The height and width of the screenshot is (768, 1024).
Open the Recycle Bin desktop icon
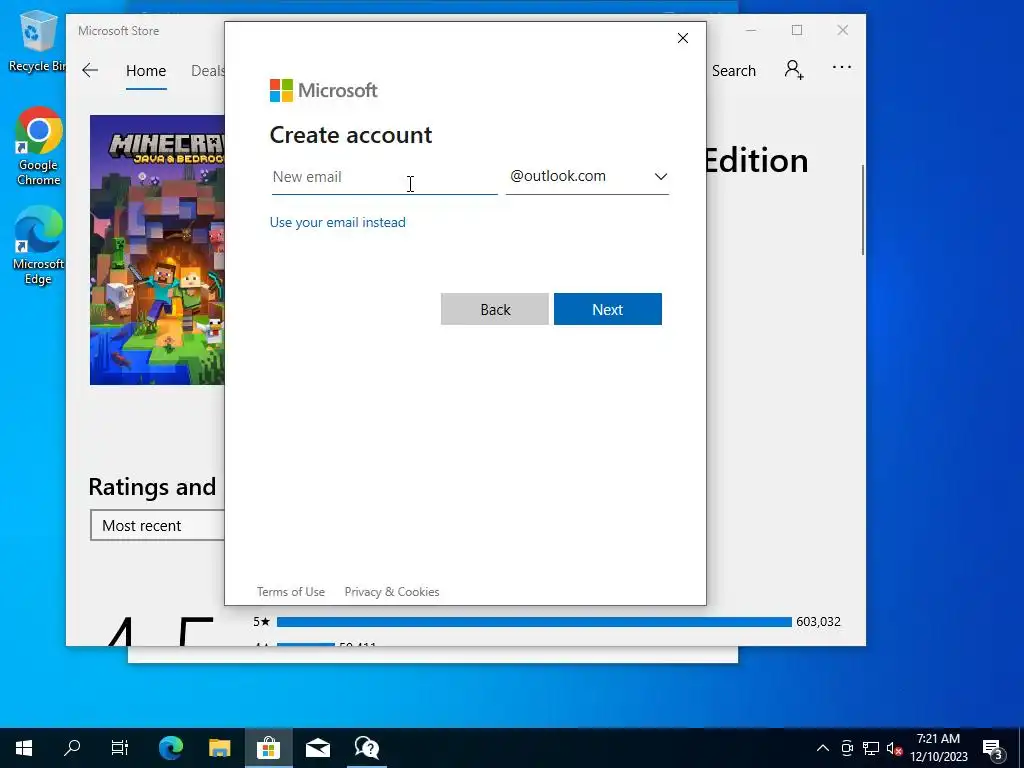click(x=36, y=42)
